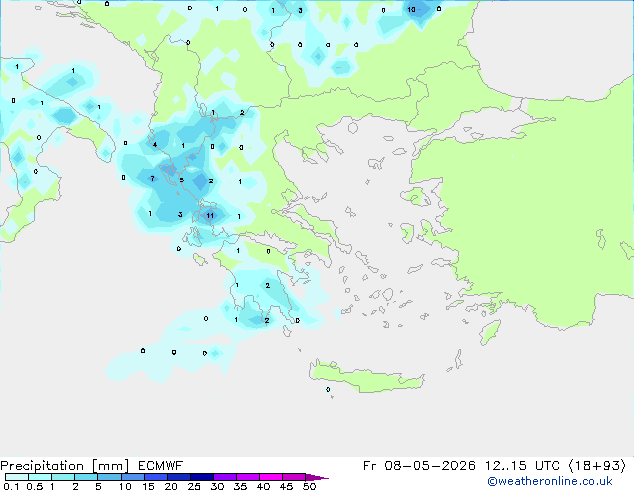Click the purple arrow above 50 on legend

[x=317, y=477]
